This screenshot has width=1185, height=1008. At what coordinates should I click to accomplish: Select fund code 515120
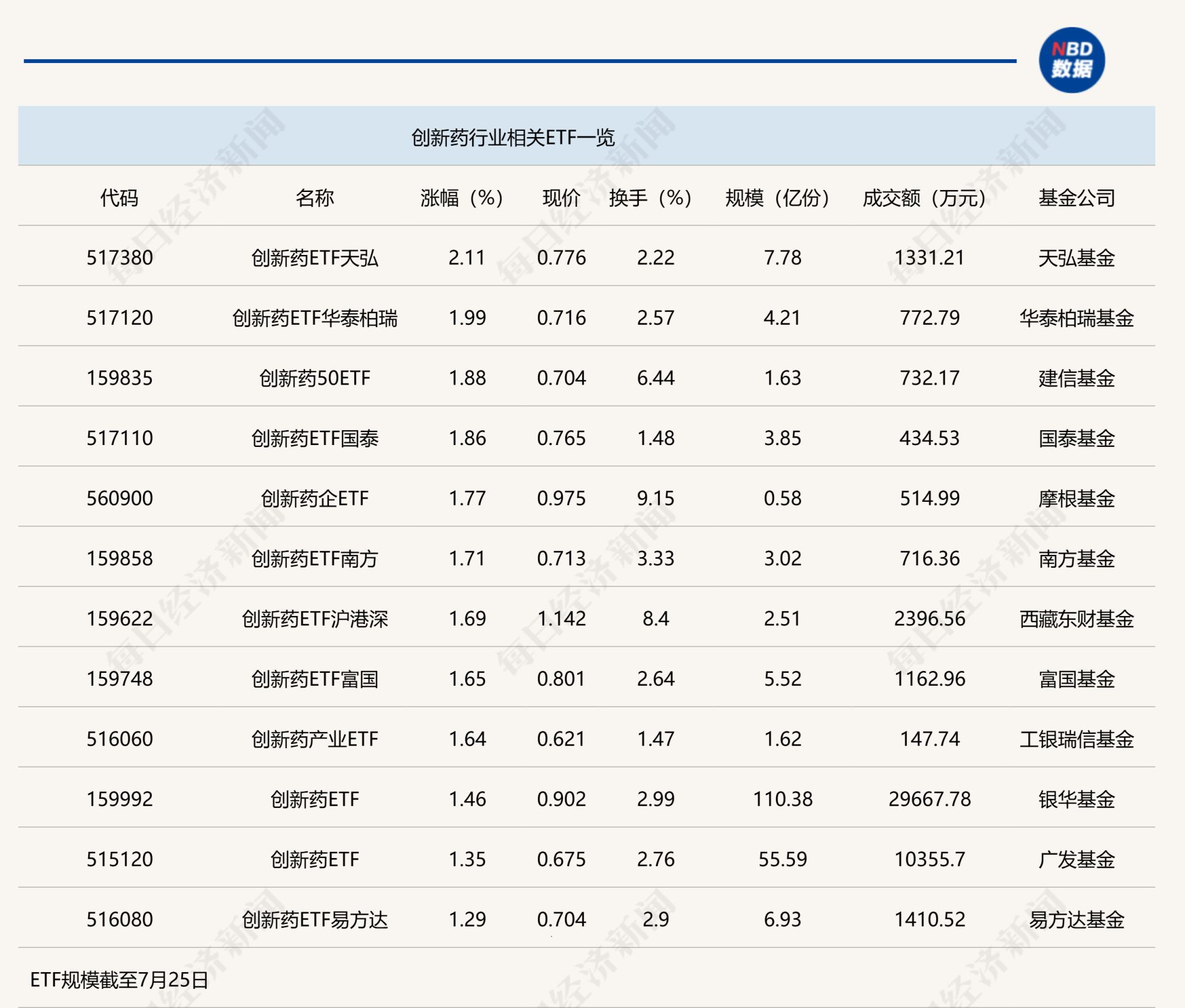pyautogui.click(x=119, y=859)
